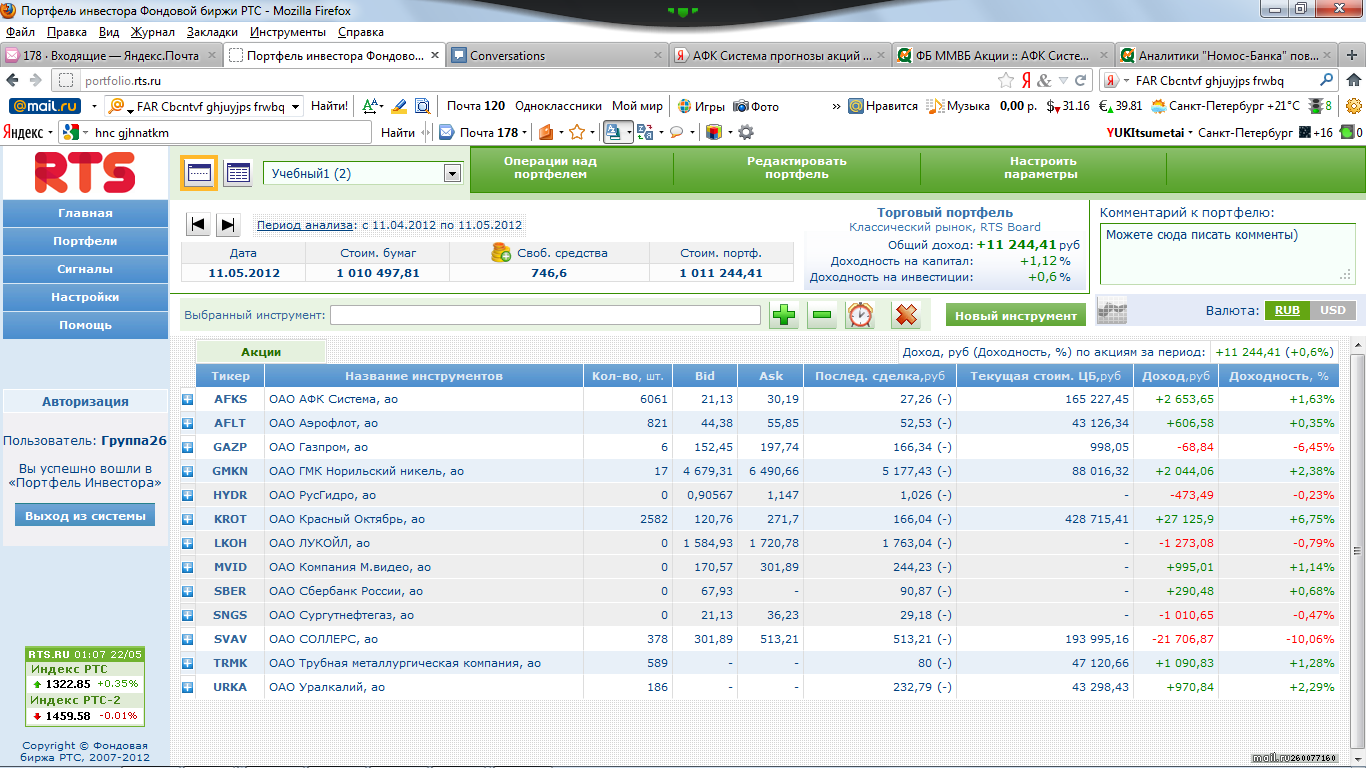Click Одноклассники link in Mail.ru toolbar
1366x768 pixels.
(558, 106)
